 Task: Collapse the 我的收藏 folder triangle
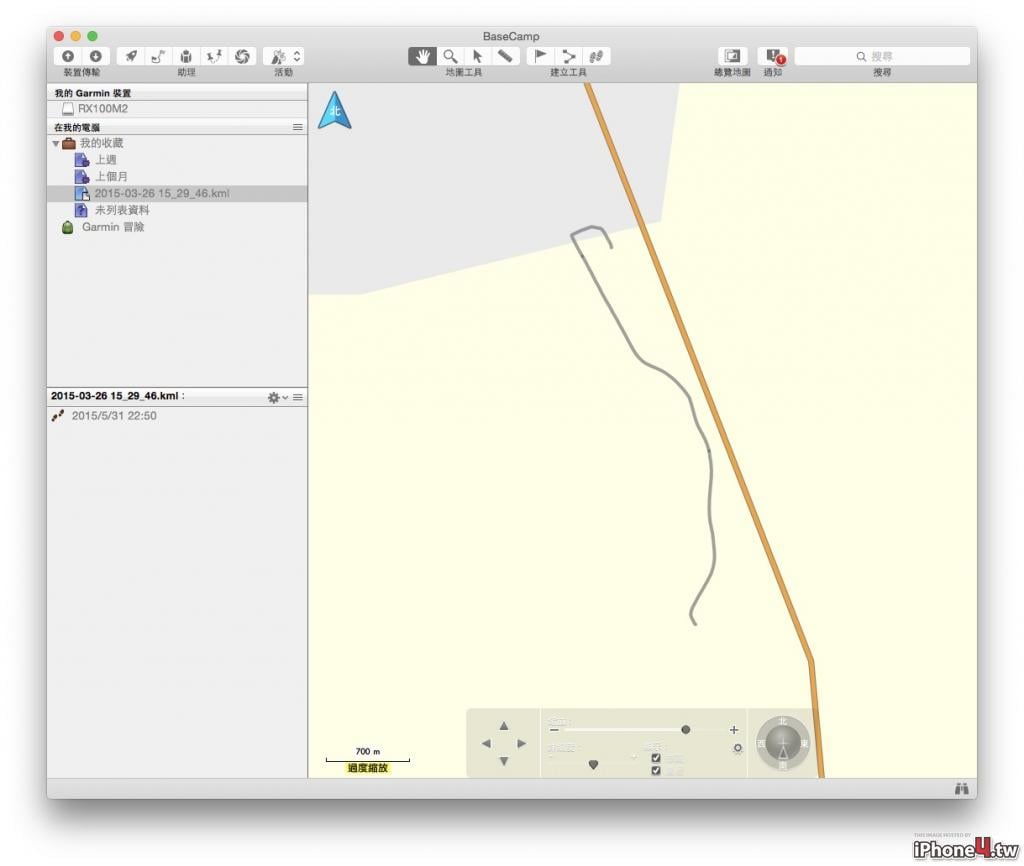(56, 144)
